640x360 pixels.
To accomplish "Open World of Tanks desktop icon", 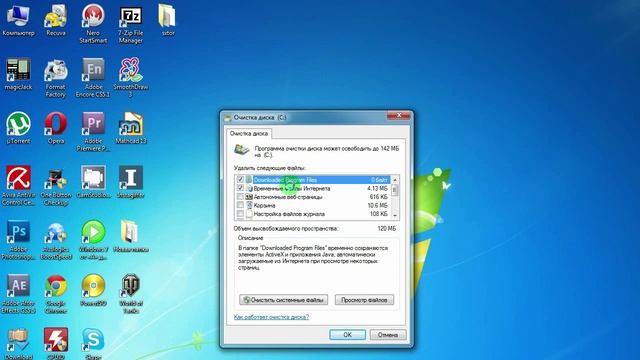I will [x=131, y=294].
